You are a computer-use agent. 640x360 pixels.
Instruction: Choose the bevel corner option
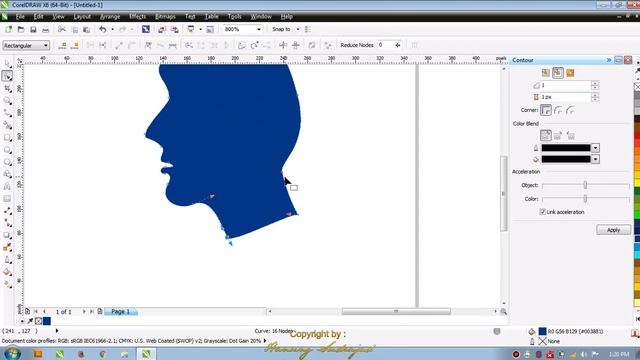(570, 110)
